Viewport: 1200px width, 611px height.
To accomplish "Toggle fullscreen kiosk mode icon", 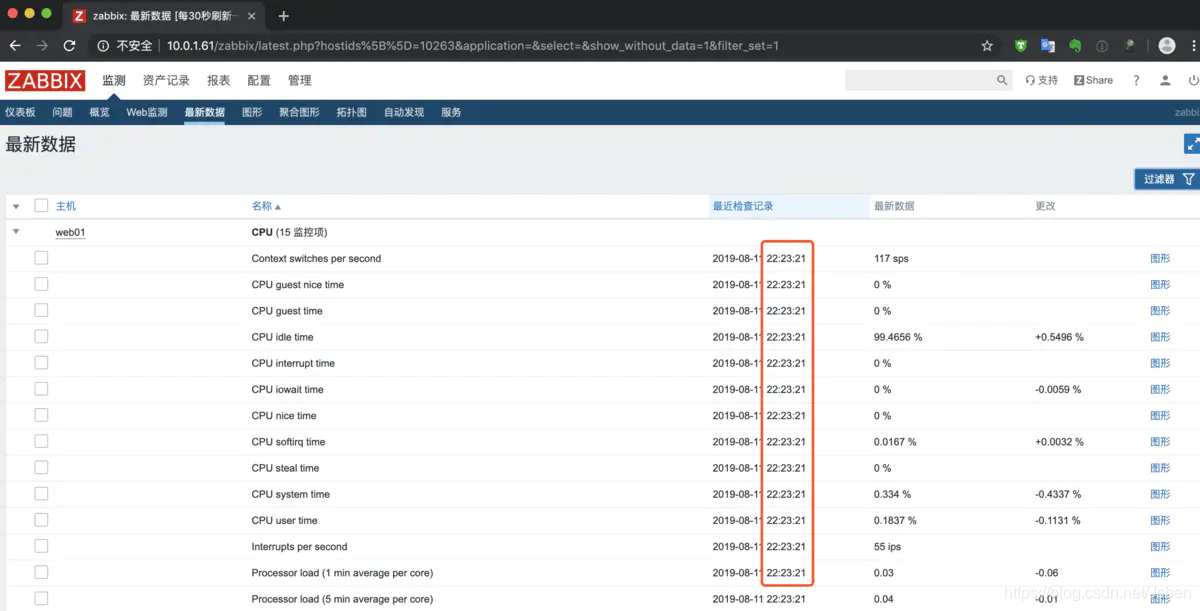I will [1192, 144].
